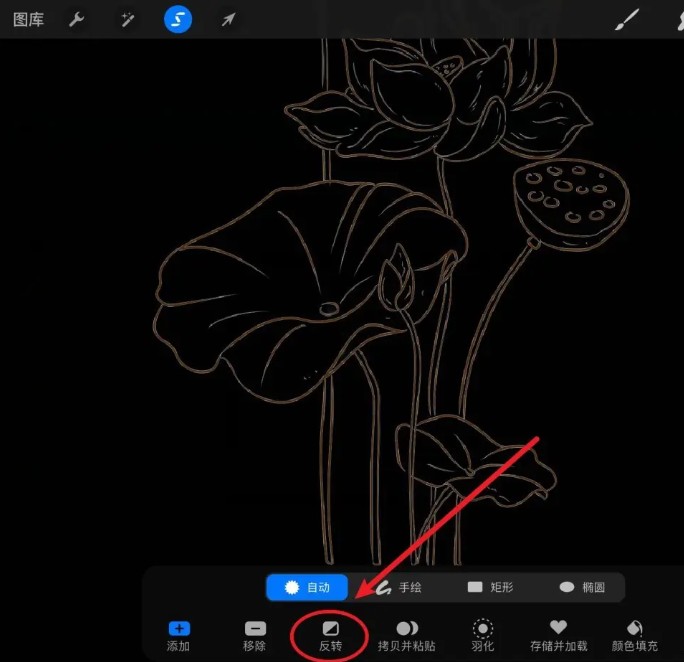Screen dimensions: 684x662
Task: Switch to 椭圆 ellipse selection mode
Action: click(x=582, y=587)
